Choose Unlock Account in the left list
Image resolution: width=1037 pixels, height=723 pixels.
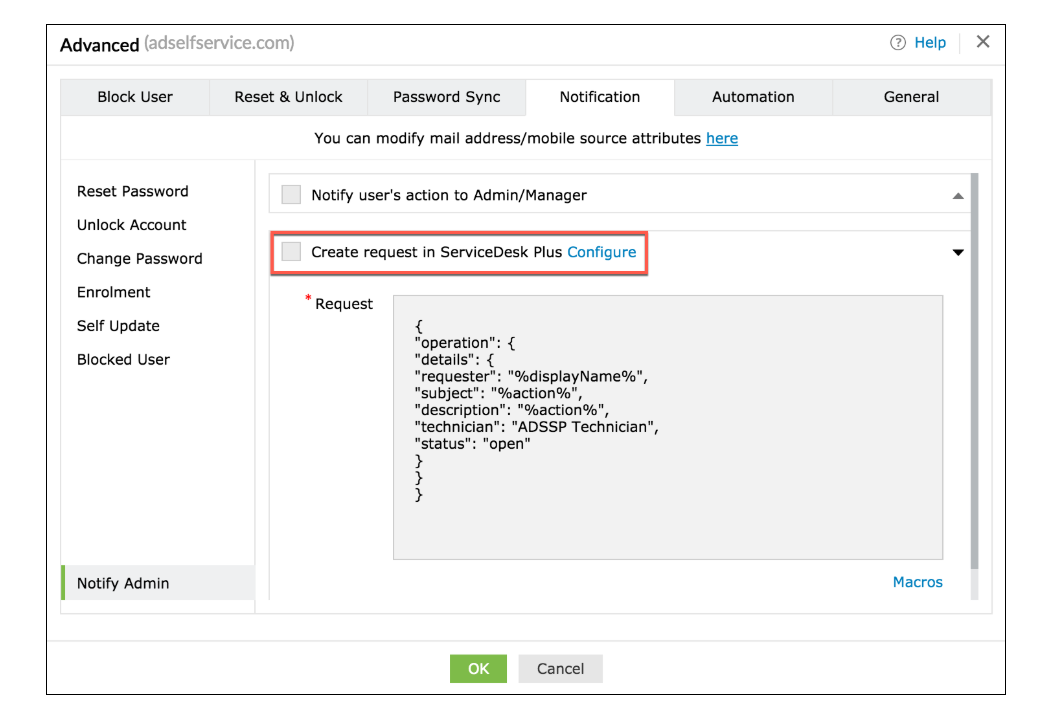pos(132,225)
